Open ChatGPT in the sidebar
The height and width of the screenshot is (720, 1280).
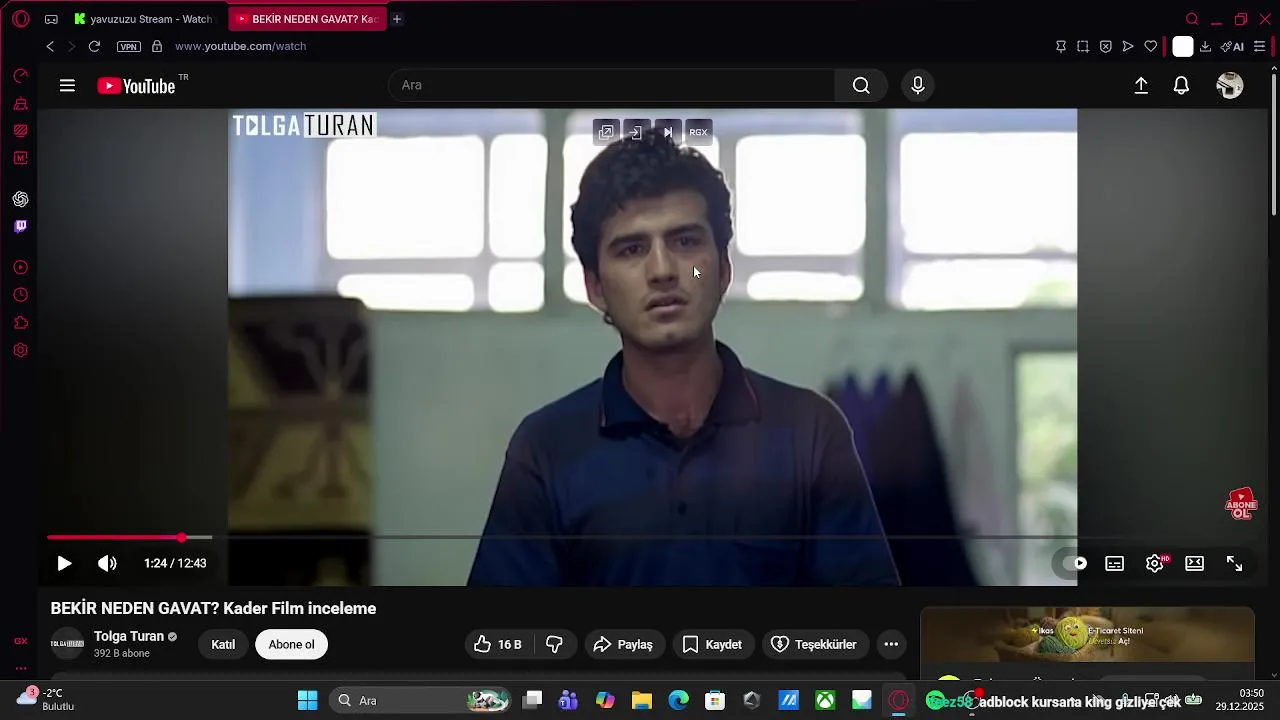pos(20,199)
